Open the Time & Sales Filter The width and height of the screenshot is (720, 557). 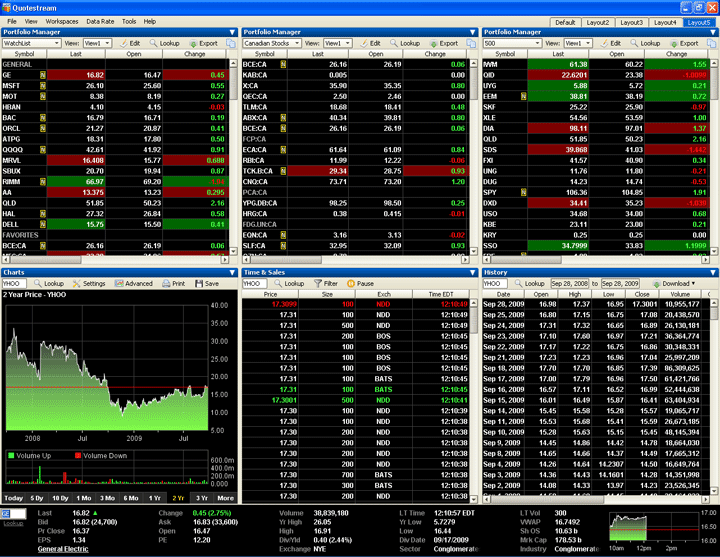click(325, 283)
